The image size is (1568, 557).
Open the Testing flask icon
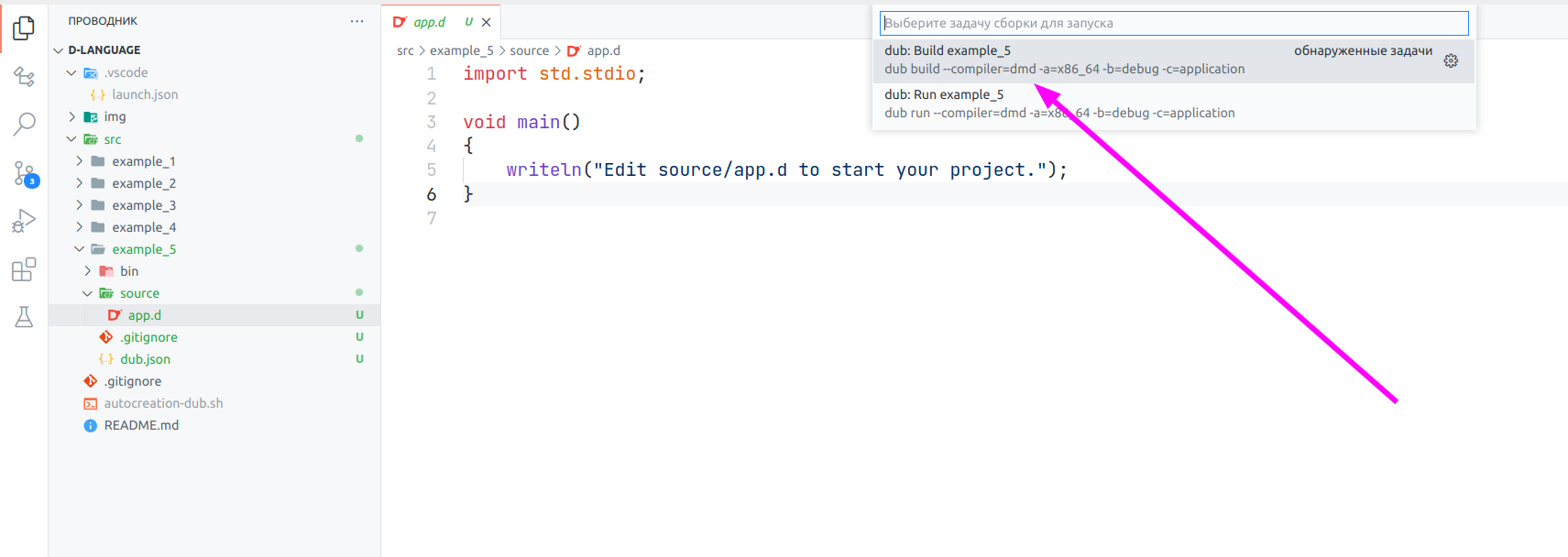coord(24,317)
